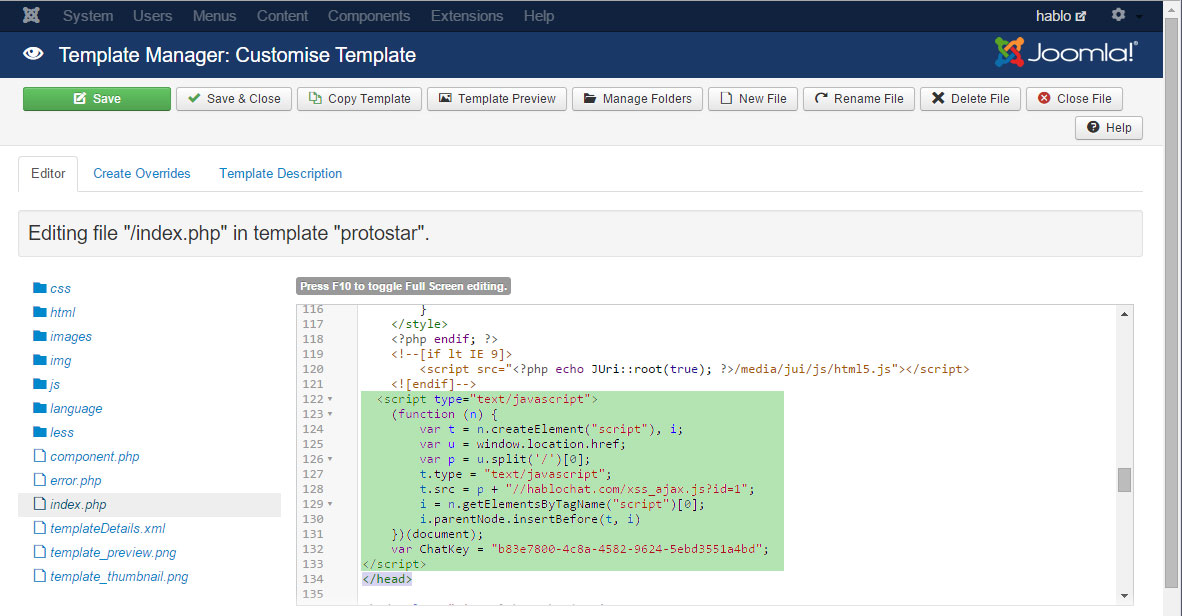1182x616 pixels.
Task: Click Delete File button
Action: [x=970, y=99]
